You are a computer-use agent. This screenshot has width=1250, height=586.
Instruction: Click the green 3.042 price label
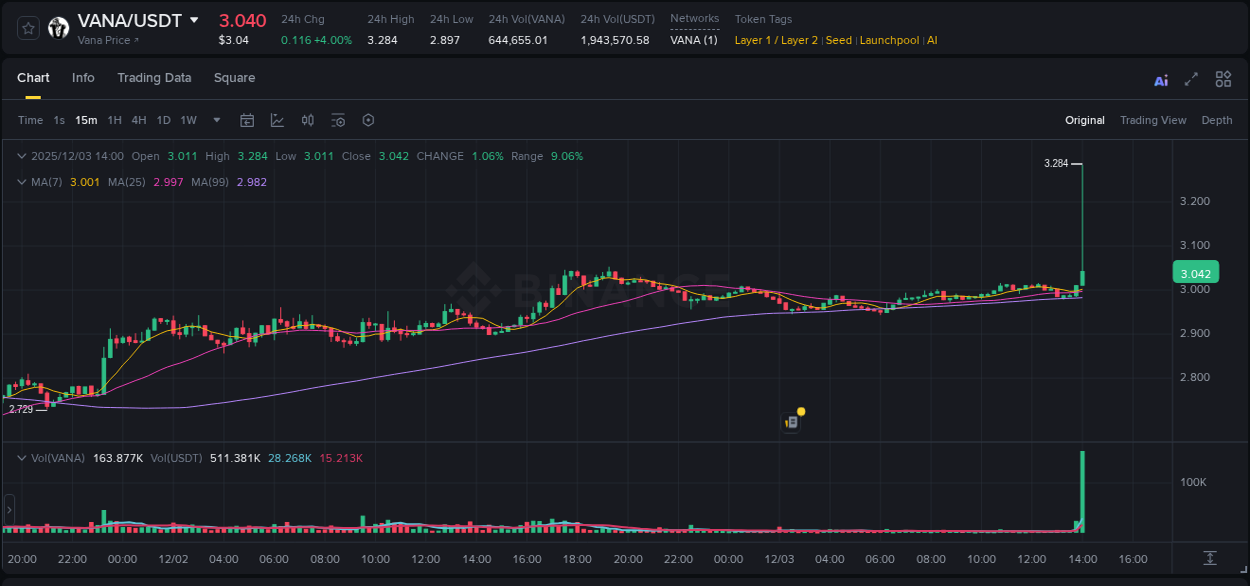[1194, 272]
